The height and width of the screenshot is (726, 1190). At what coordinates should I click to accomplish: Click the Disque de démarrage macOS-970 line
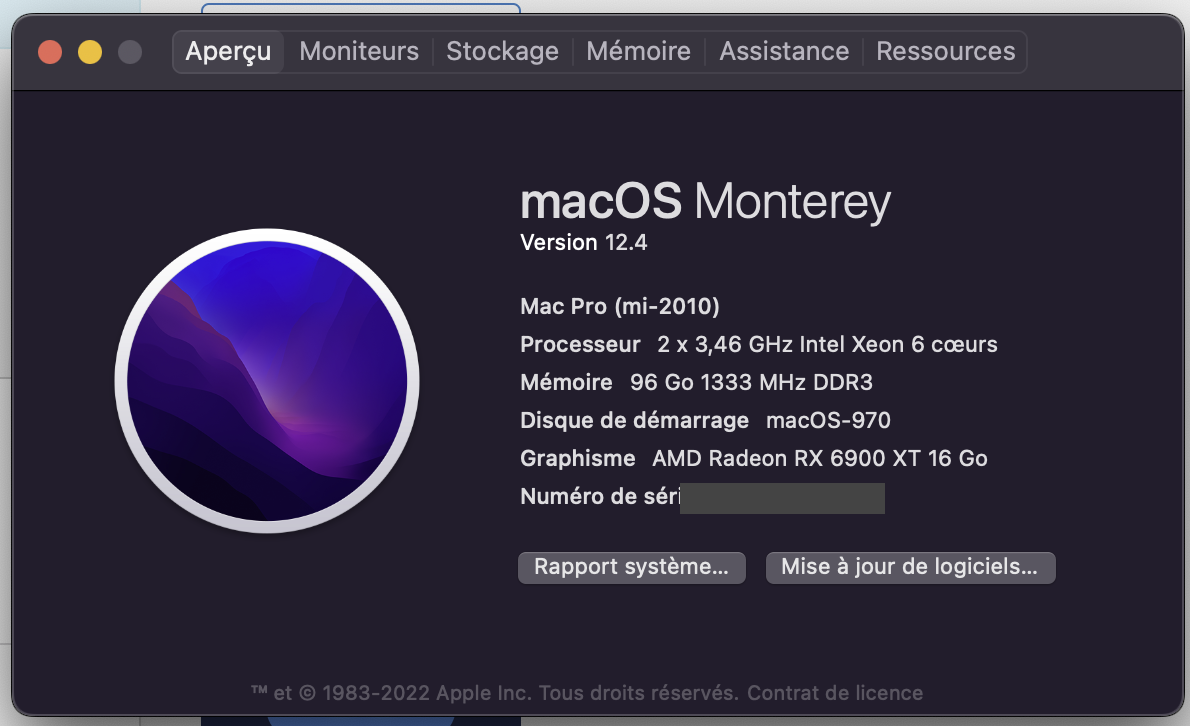[705, 420]
